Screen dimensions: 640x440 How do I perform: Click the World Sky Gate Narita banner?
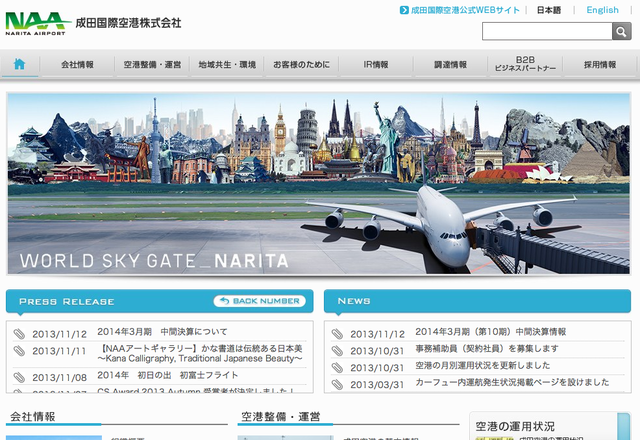319,184
